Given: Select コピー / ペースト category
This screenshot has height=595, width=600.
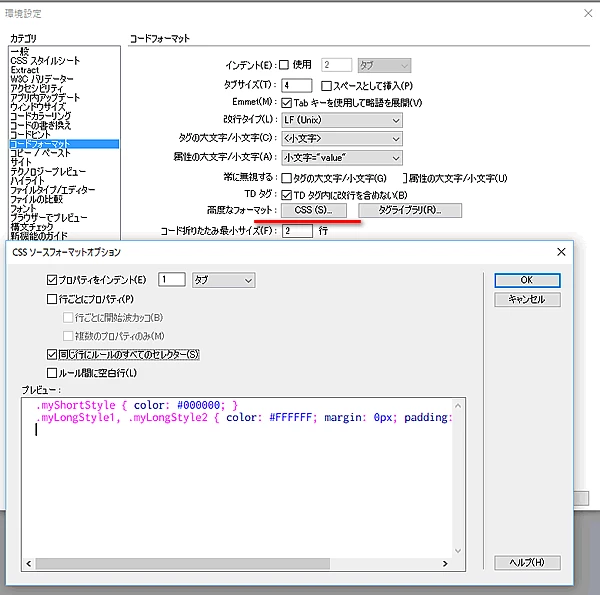Looking at the screenshot, I should [x=40, y=153].
